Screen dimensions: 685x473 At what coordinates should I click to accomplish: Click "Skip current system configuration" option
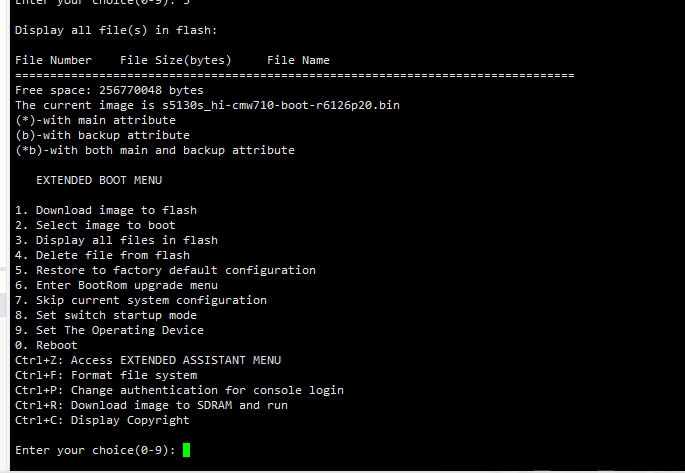(141, 300)
